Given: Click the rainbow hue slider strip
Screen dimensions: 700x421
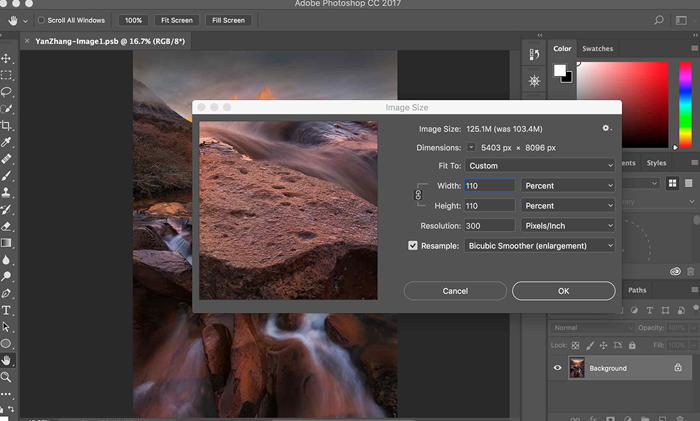Looking at the screenshot, I should [x=685, y=105].
